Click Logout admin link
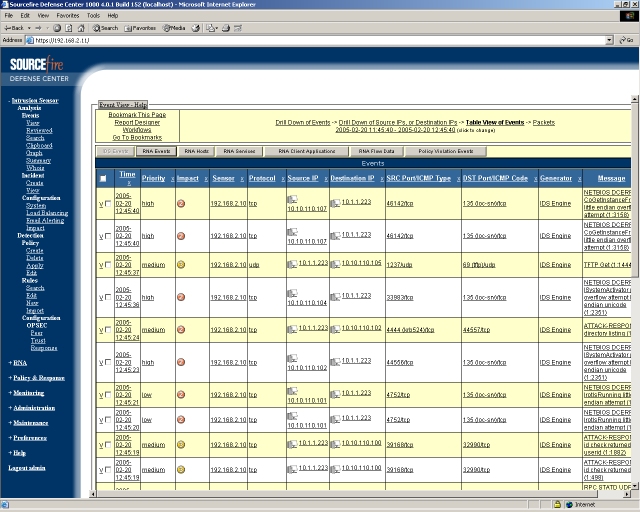 27,468
